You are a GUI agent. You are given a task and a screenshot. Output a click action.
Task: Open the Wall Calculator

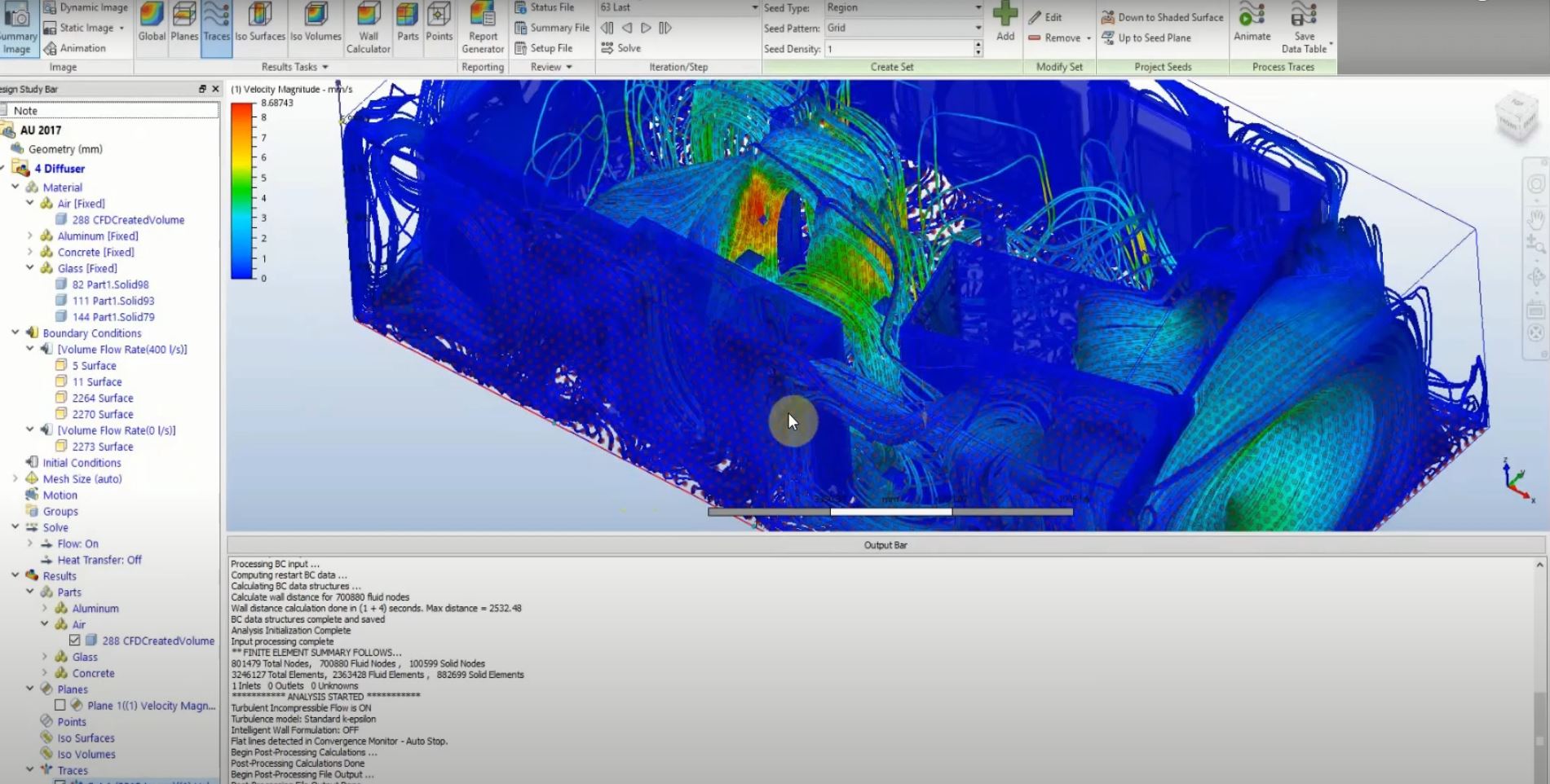click(368, 27)
